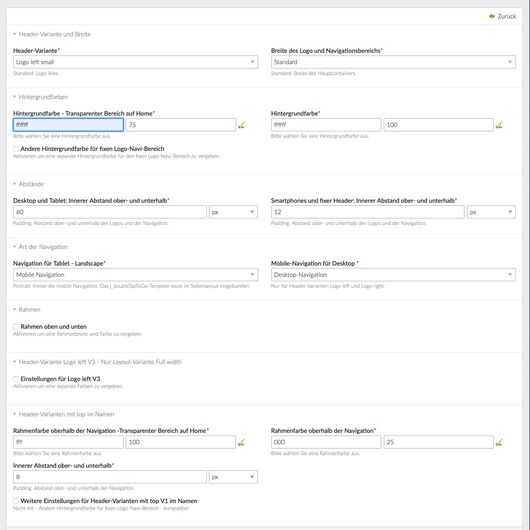Open the Header-Variante dropdown
Screen dimensions: 530x530
point(136,62)
